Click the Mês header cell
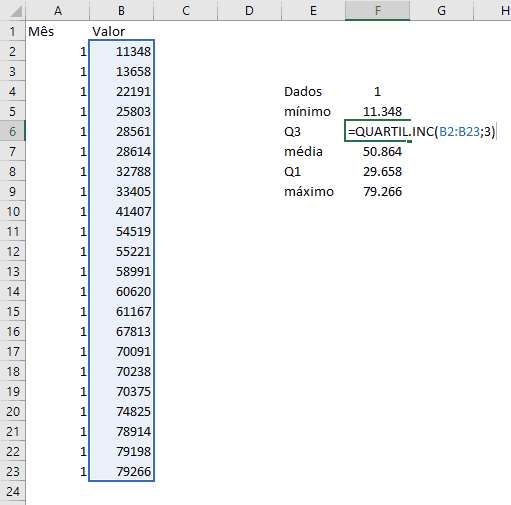The width and height of the screenshot is (511, 505). 57,31
